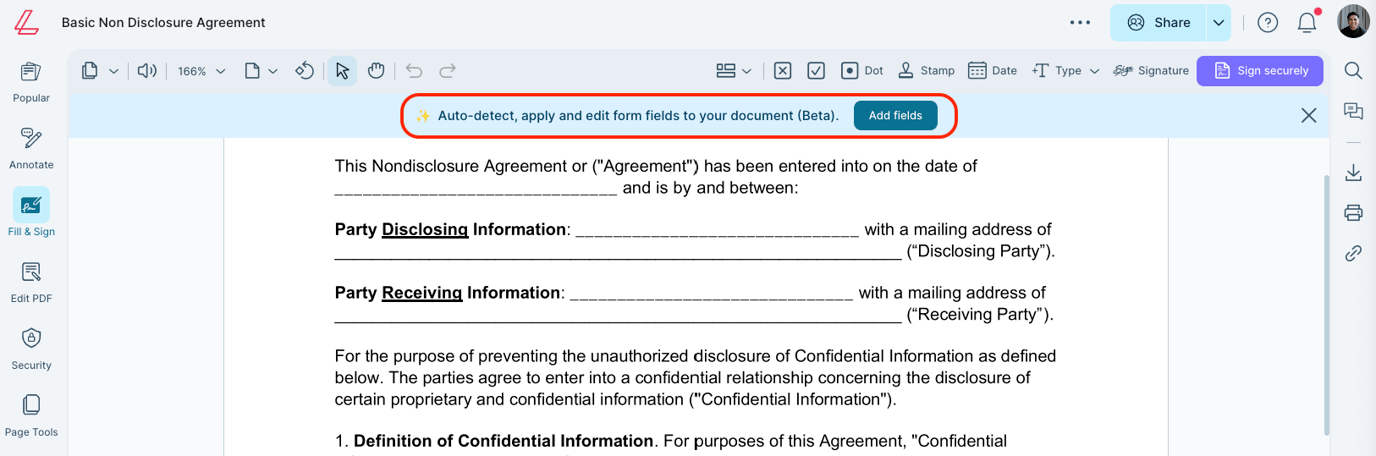Viewport: 1376px width, 456px height.
Task: Select the Checkmark fill tool
Action: coord(816,71)
